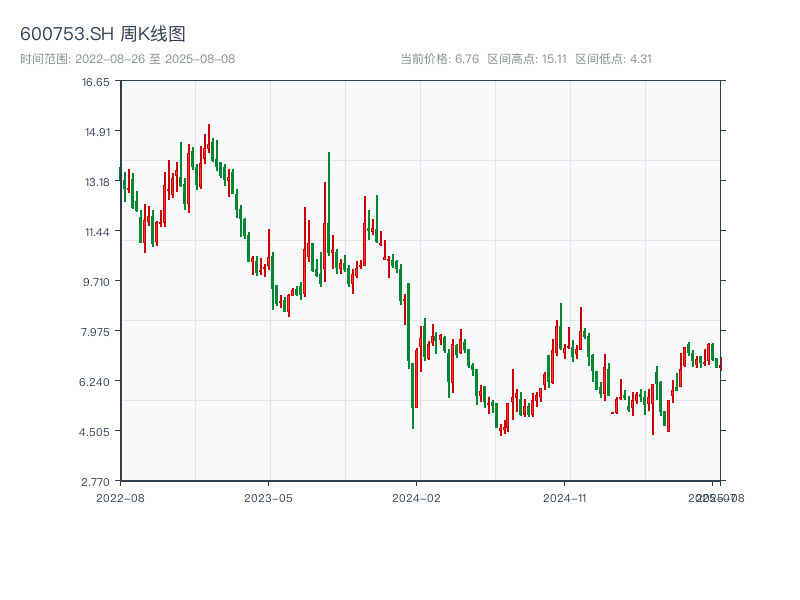Screen dimensions: 800x600
Task: Click the y-axis value 9.710
Action: point(96,282)
